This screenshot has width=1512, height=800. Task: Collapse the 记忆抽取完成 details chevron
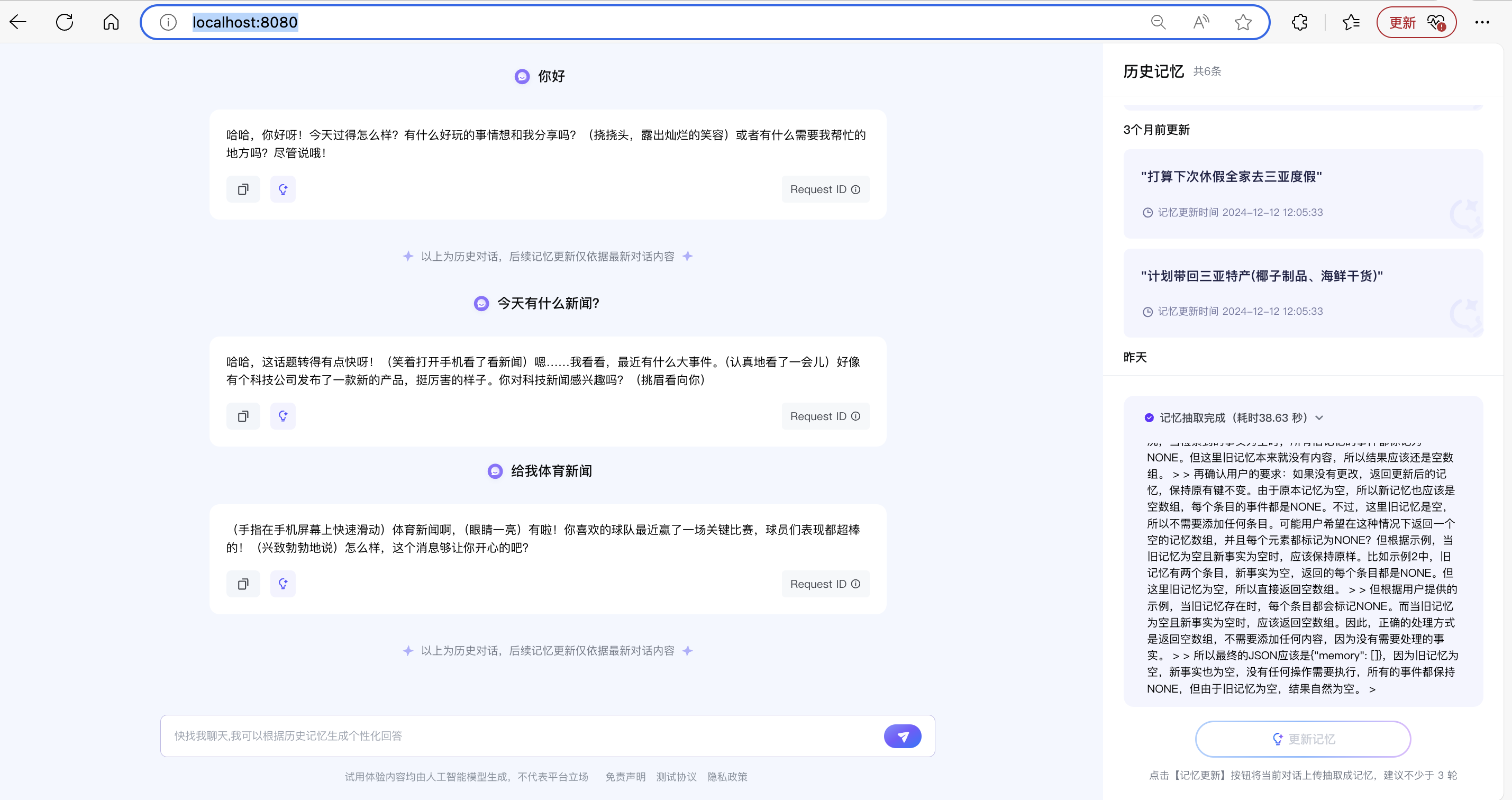point(1319,418)
